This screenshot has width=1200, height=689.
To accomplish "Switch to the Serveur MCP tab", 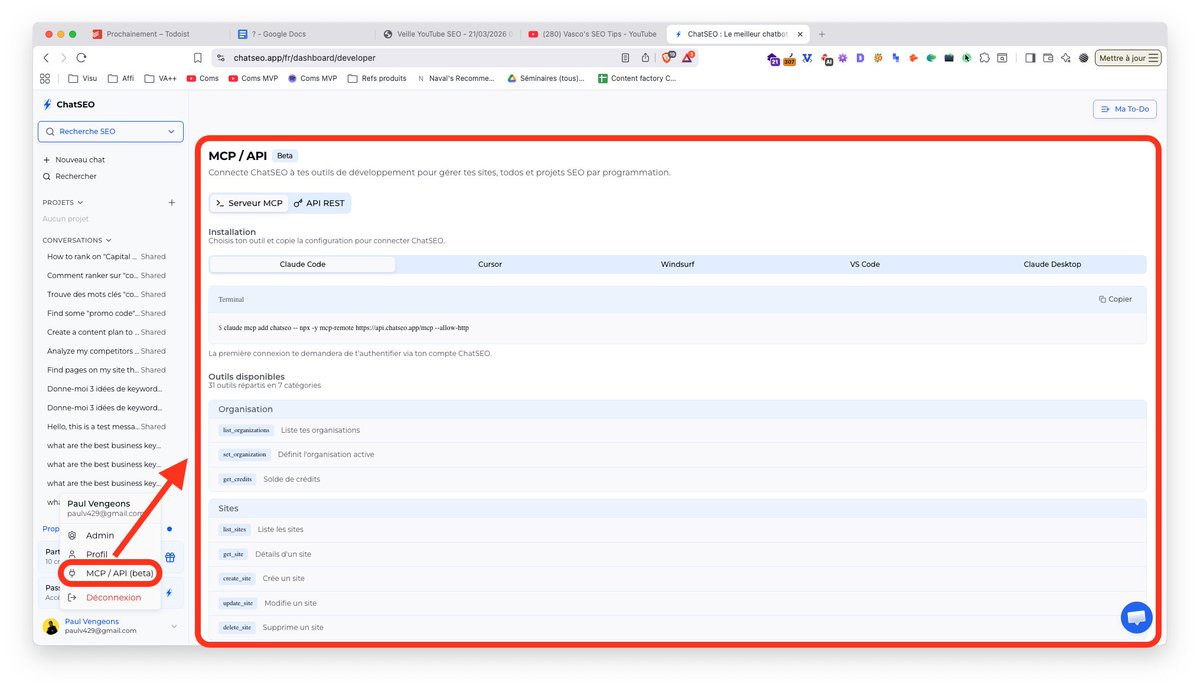I will (x=249, y=203).
